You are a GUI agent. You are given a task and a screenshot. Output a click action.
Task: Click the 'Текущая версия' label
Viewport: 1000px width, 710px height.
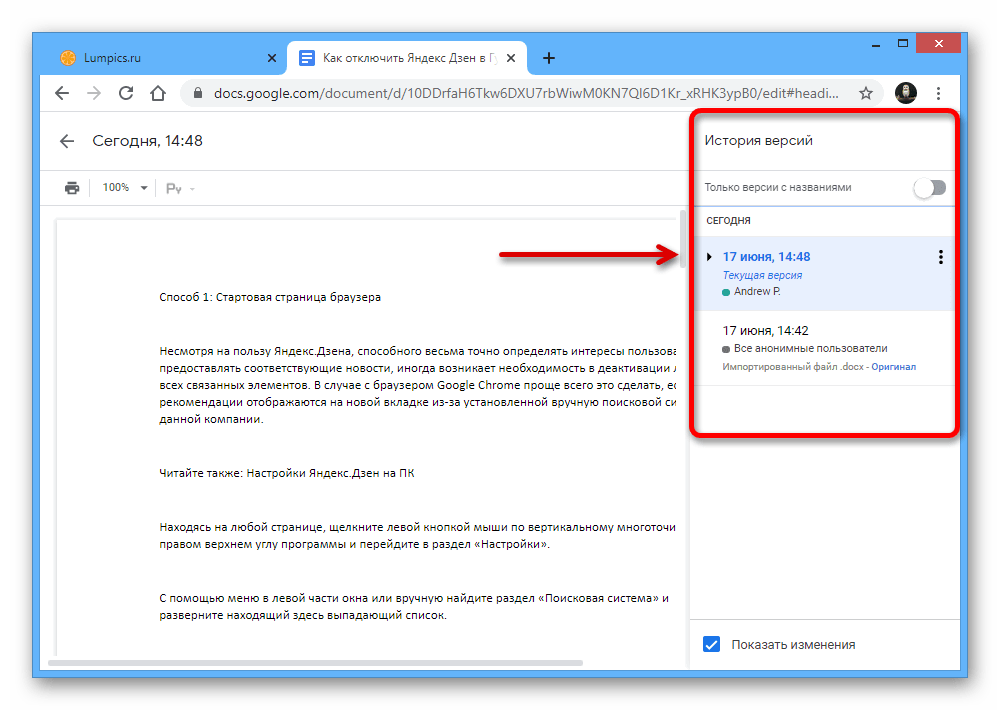pos(762,275)
